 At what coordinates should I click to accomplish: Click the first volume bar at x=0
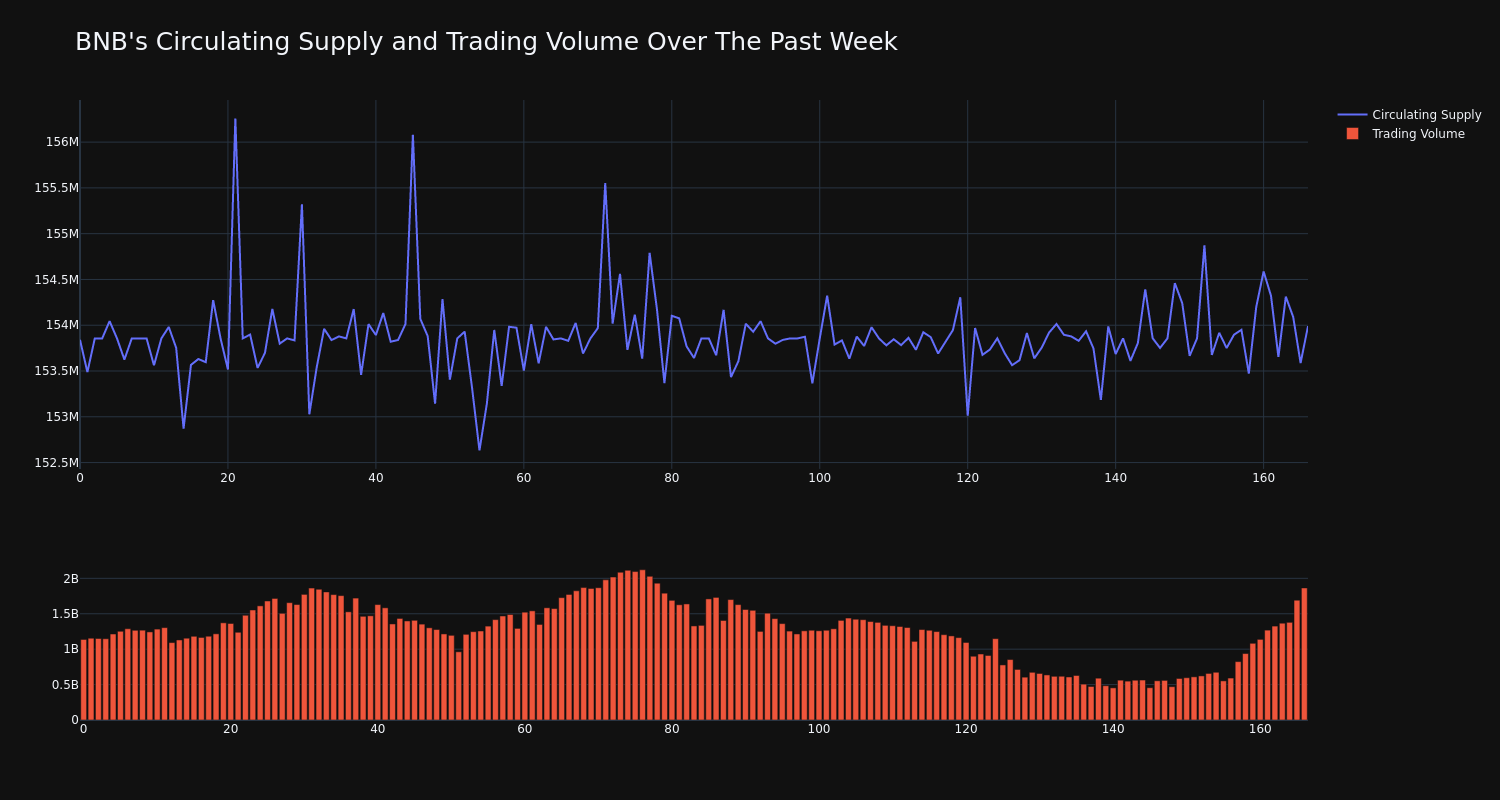pyautogui.click(x=83, y=680)
